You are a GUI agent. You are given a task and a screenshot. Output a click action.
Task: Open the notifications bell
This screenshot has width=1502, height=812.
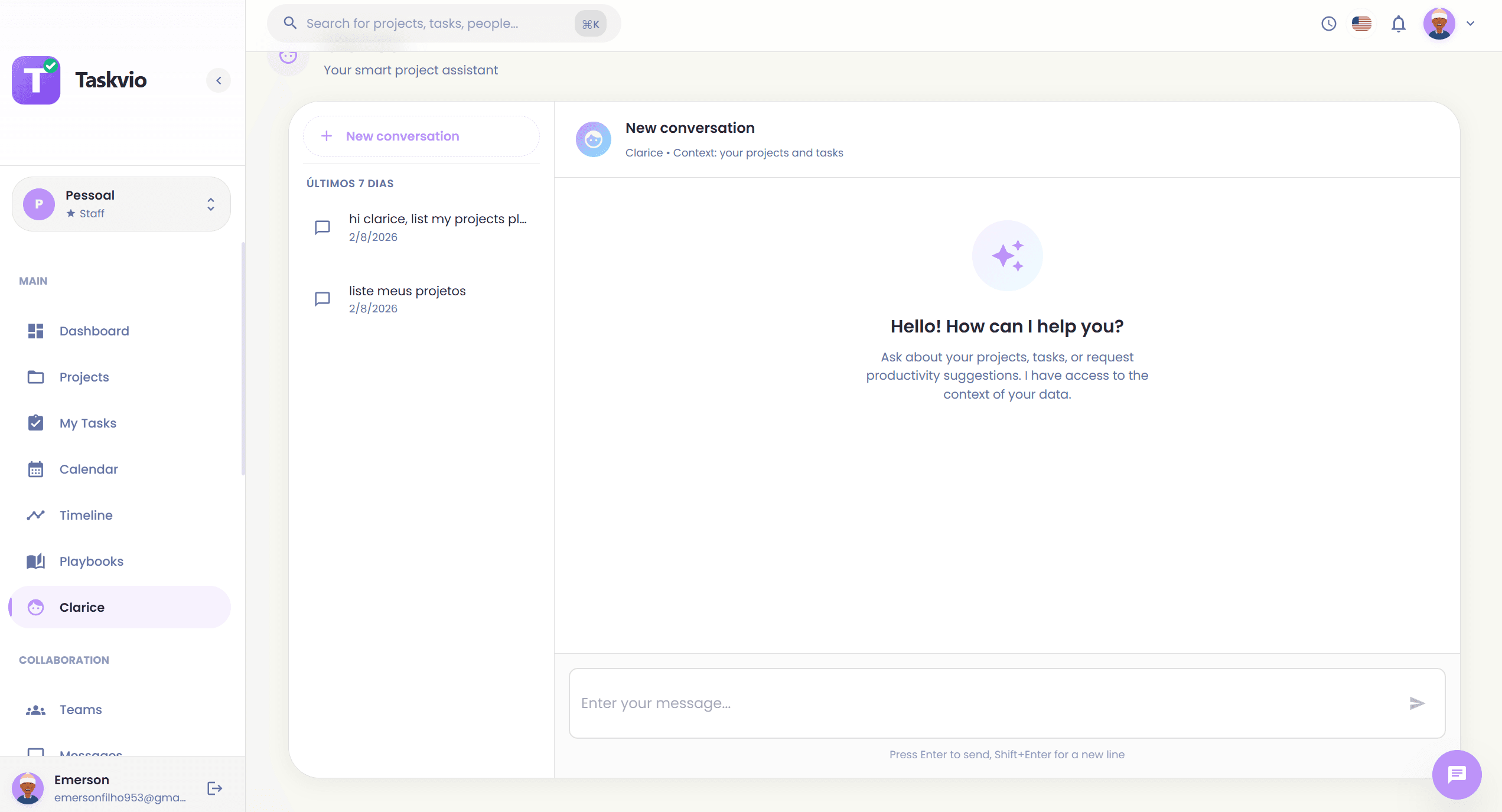click(x=1398, y=24)
